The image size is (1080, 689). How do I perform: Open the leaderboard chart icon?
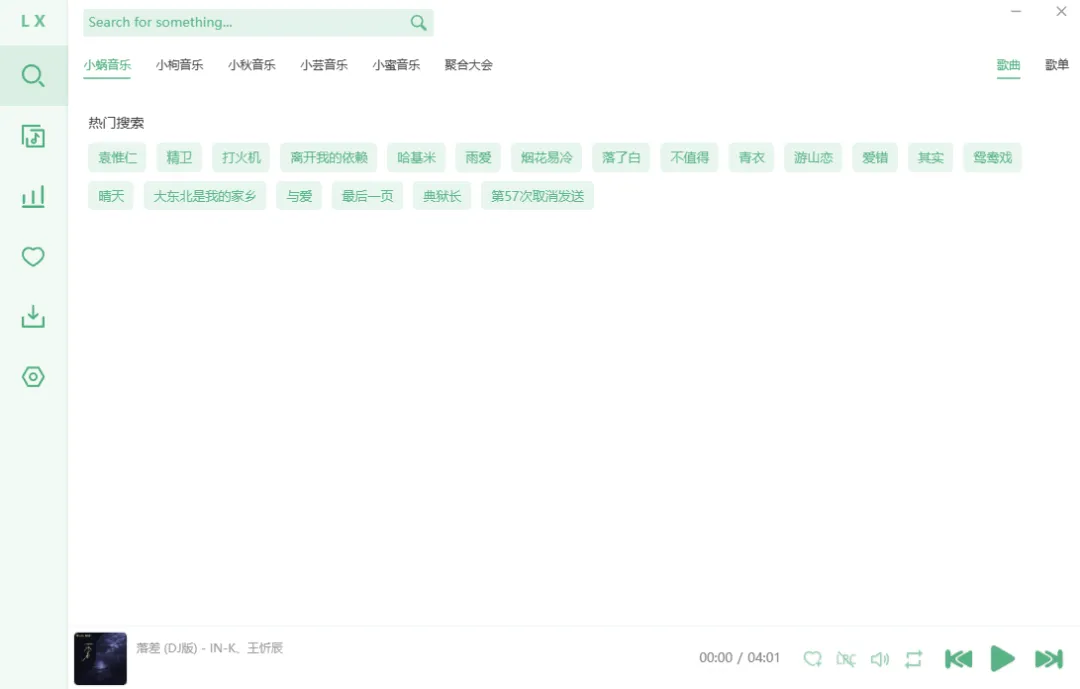pyautogui.click(x=33, y=196)
